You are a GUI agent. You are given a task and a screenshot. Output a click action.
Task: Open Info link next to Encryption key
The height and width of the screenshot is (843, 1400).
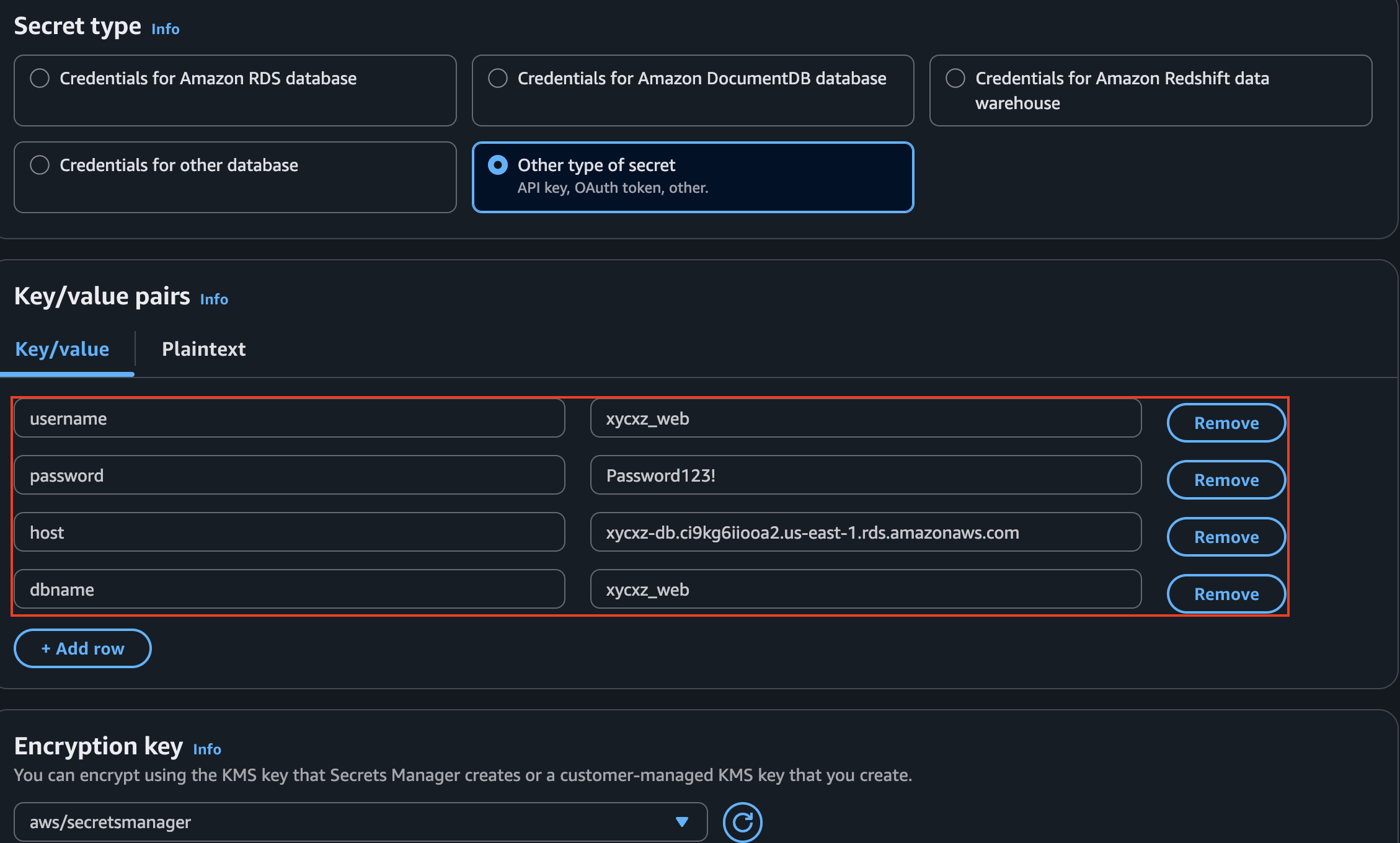207,749
